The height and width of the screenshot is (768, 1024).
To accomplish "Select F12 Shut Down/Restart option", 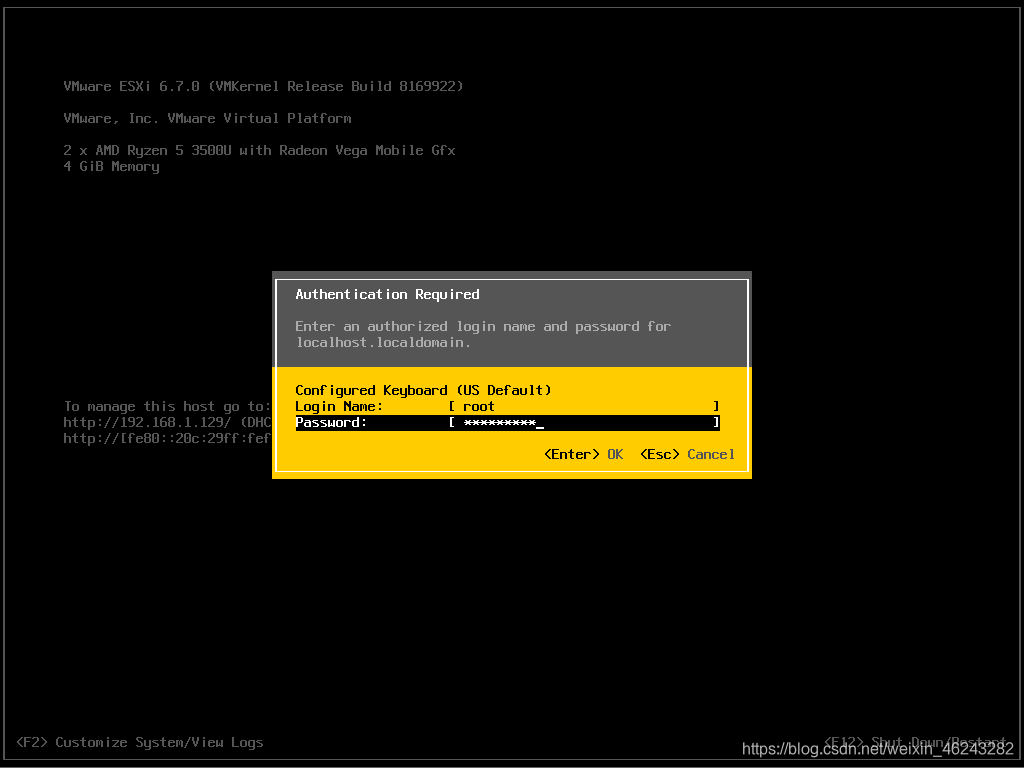I will (x=914, y=743).
